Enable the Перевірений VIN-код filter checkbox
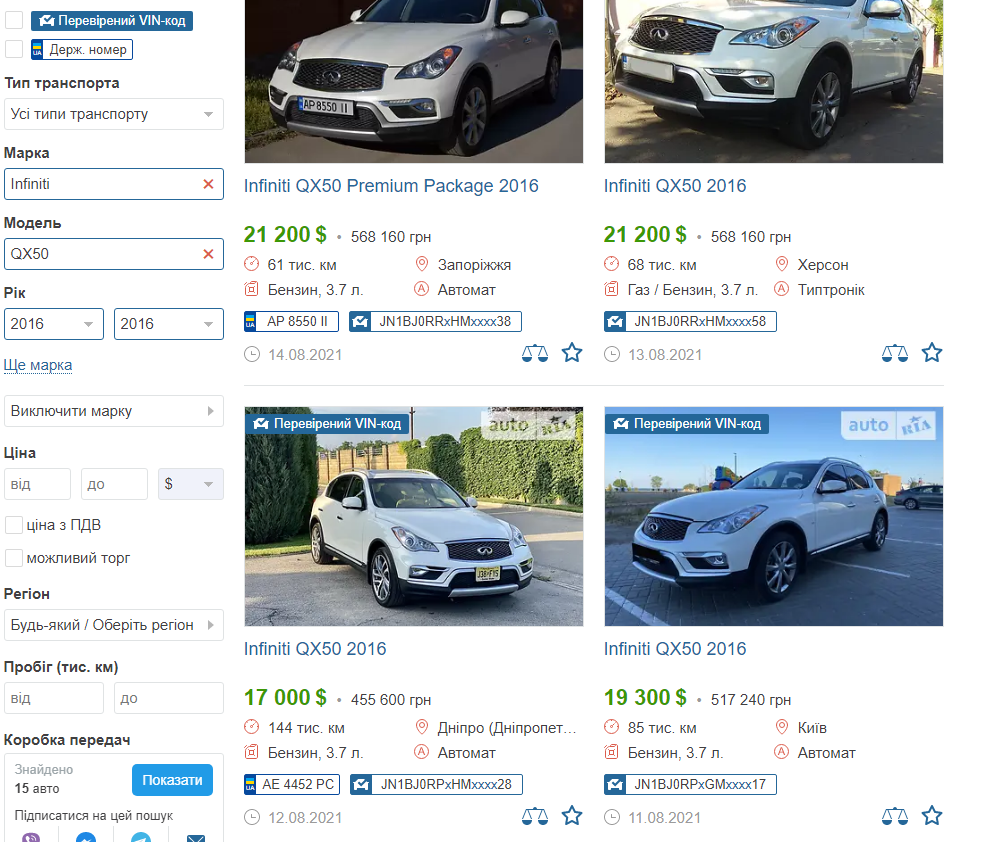The height and width of the screenshot is (842, 996). [x=14, y=20]
